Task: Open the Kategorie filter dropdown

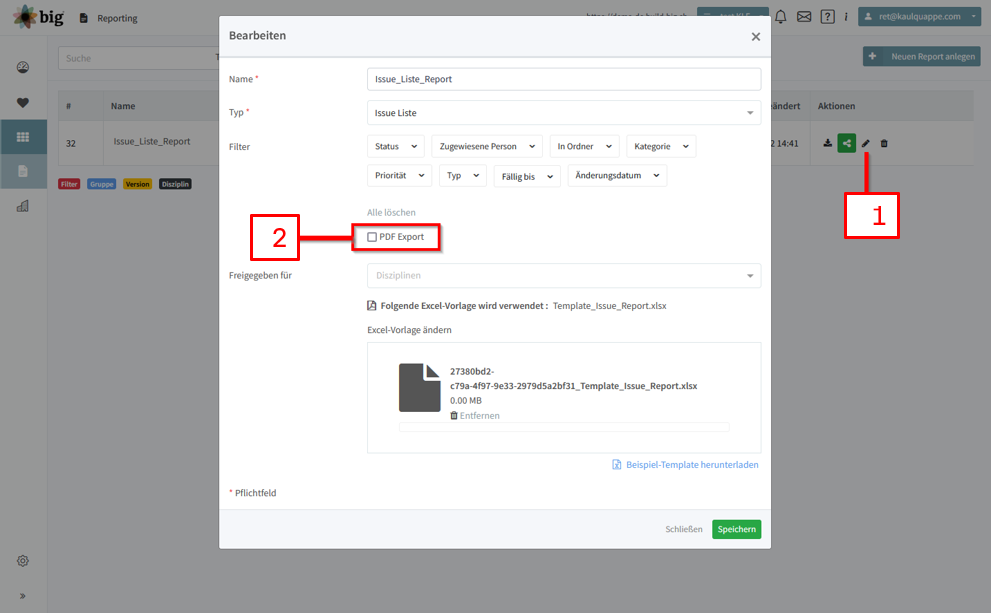Action: [661, 146]
